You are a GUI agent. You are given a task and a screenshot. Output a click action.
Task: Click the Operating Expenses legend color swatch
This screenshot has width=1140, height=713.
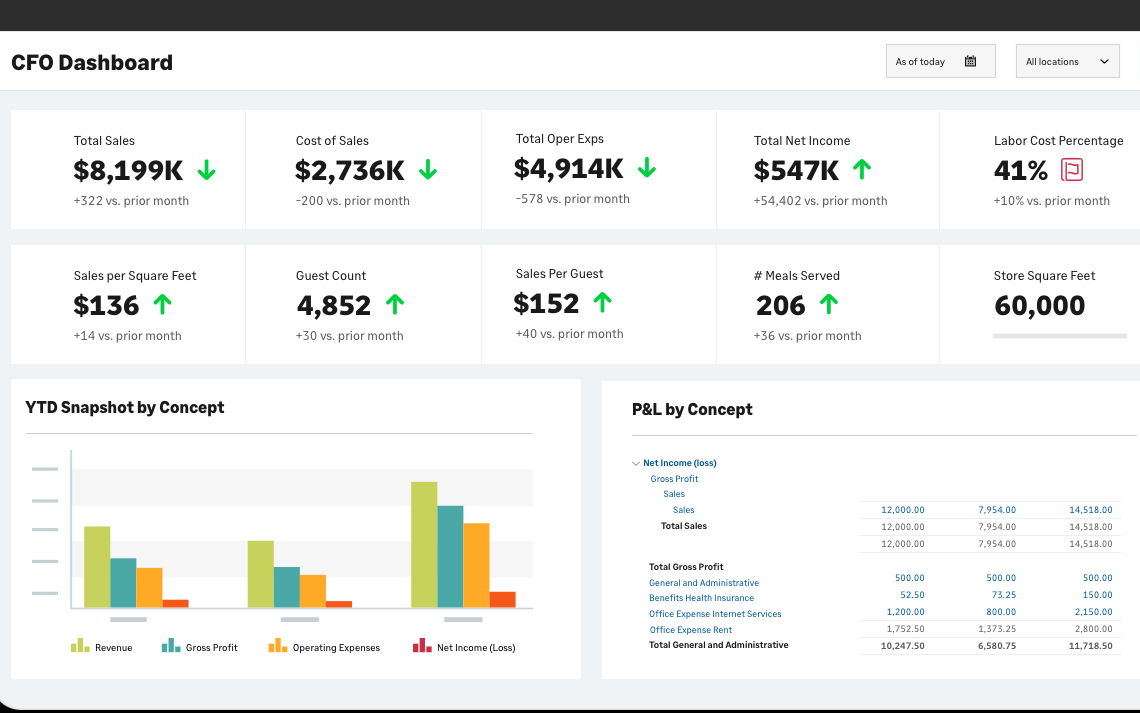278,647
